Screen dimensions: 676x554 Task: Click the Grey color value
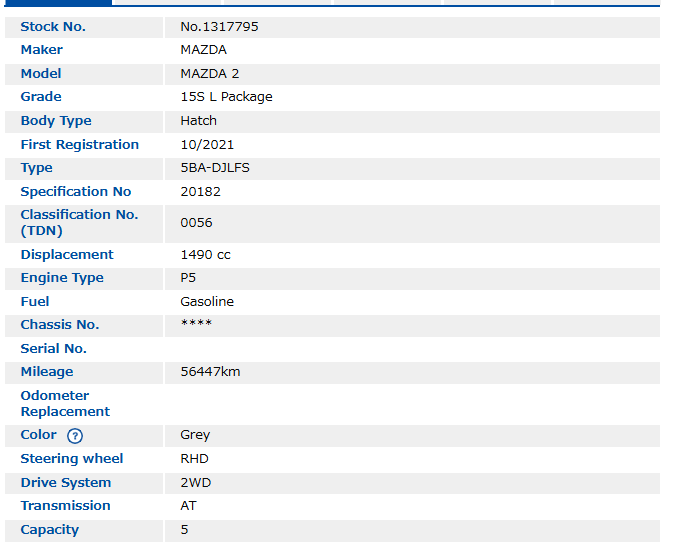click(x=195, y=436)
